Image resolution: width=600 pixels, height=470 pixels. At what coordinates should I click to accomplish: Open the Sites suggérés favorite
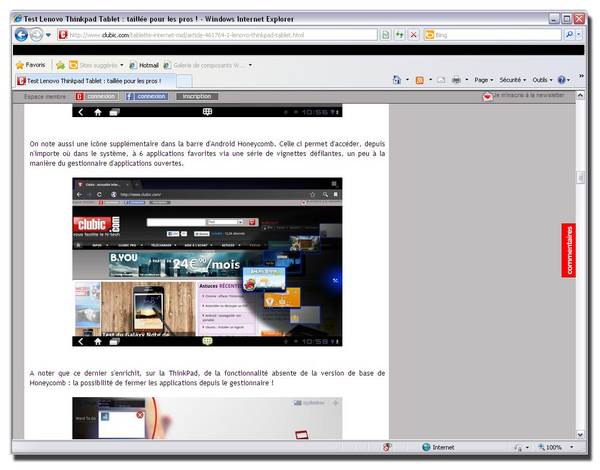[94, 65]
